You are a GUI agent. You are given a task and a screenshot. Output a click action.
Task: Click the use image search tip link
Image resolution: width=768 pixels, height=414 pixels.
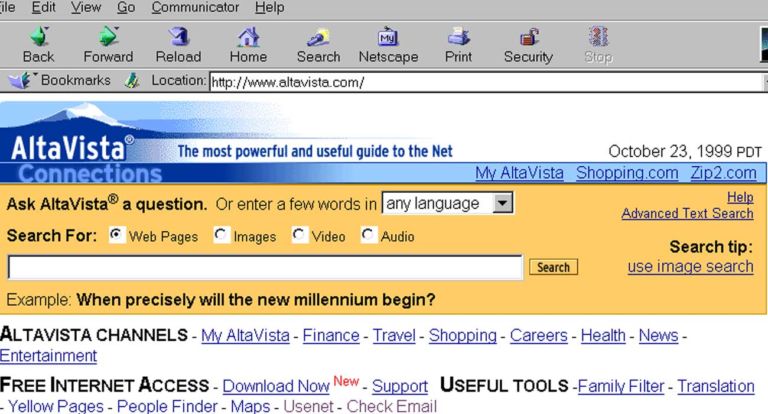click(691, 267)
